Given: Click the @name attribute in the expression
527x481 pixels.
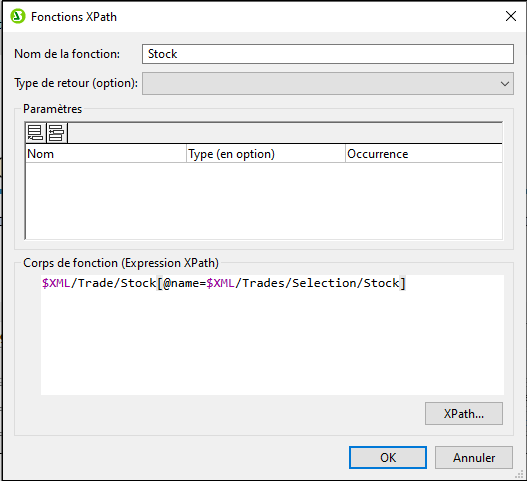Looking at the screenshot, I should (181, 283).
